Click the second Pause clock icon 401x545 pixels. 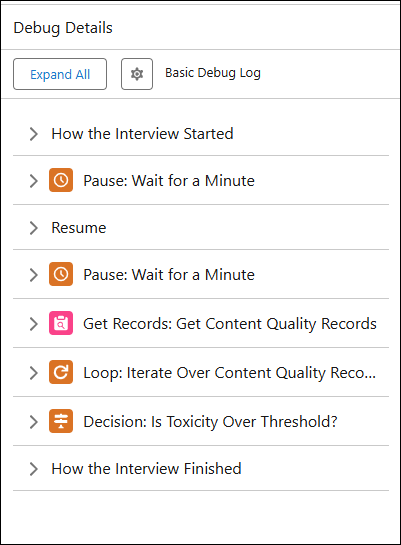coord(61,274)
